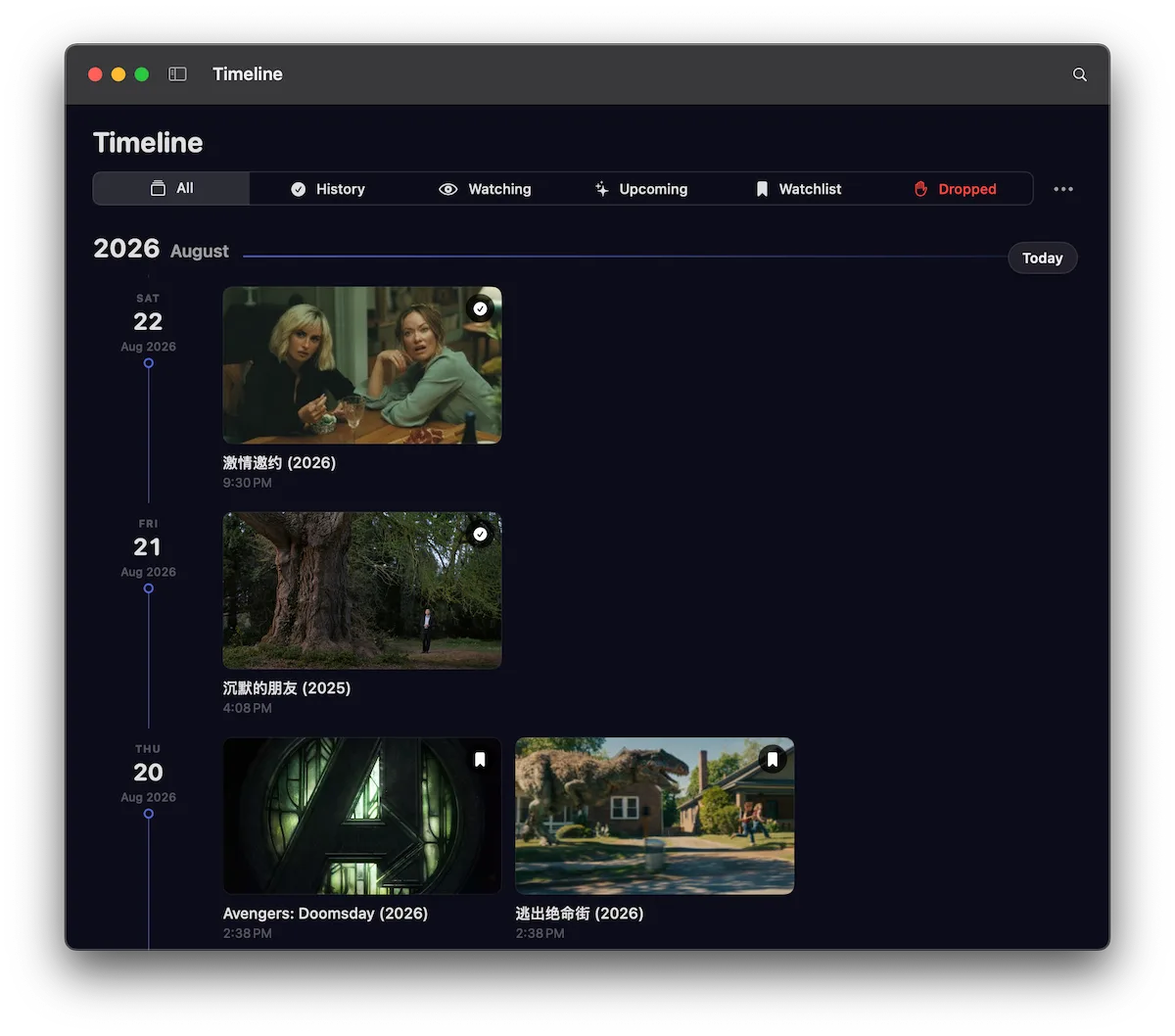Image resolution: width=1175 pixels, height=1036 pixels.
Task: Jump to Today
Action: tap(1042, 259)
